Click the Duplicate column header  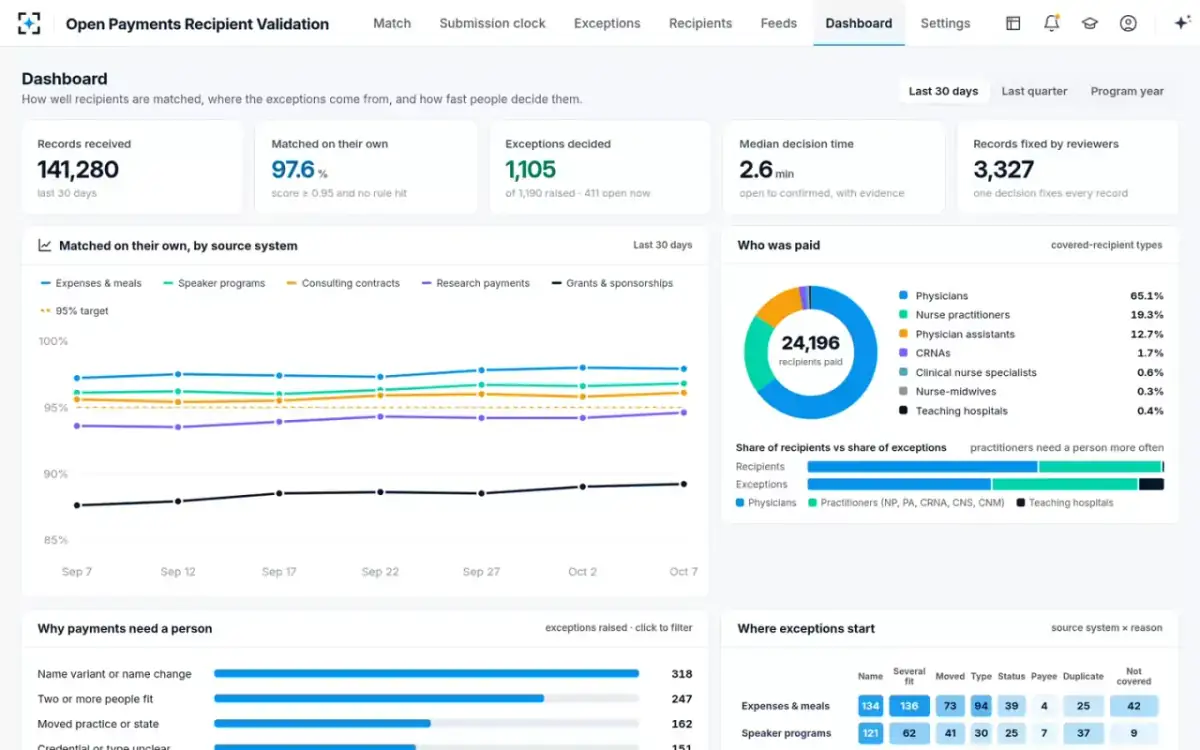click(x=1083, y=677)
